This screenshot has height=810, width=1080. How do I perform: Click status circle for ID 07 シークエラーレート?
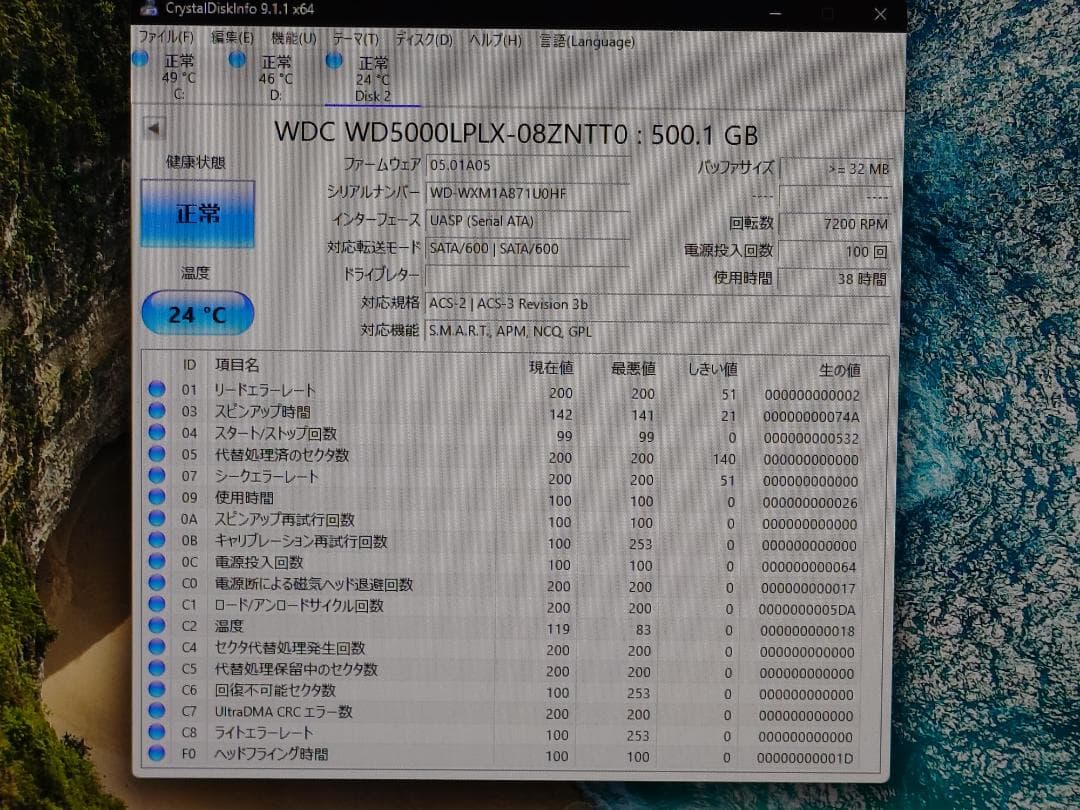tap(157, 475)
